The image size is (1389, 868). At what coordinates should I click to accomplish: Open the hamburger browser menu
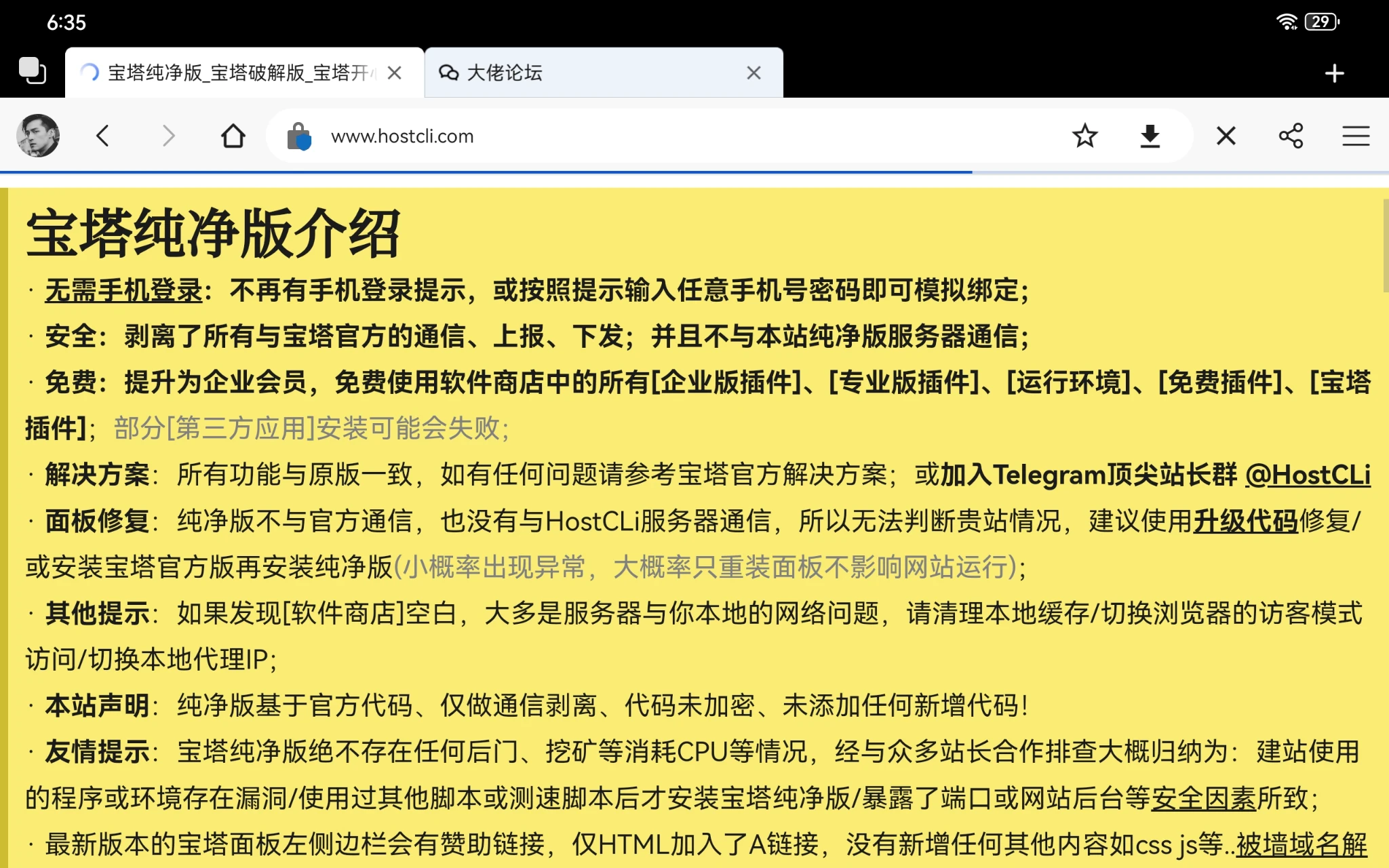[x=1355, y=136]
